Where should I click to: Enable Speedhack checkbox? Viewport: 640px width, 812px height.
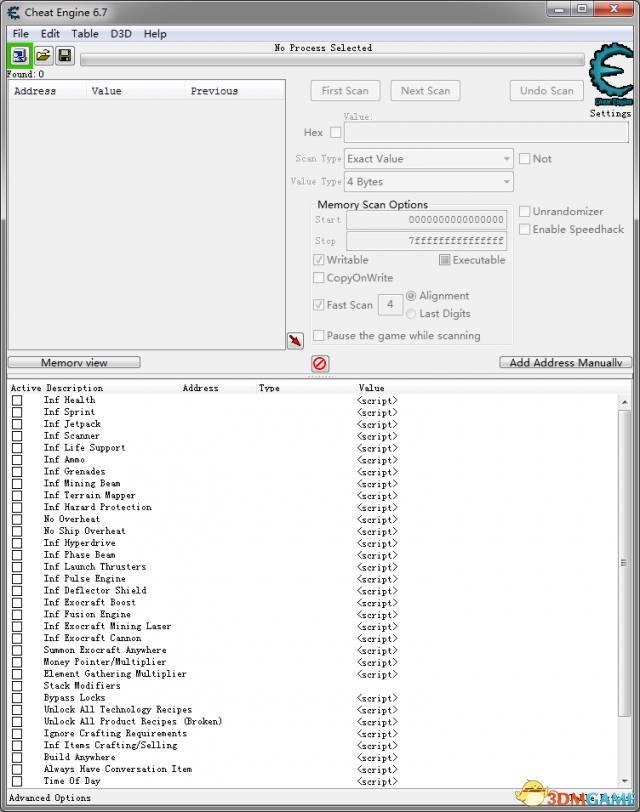[x=525, y=229]
